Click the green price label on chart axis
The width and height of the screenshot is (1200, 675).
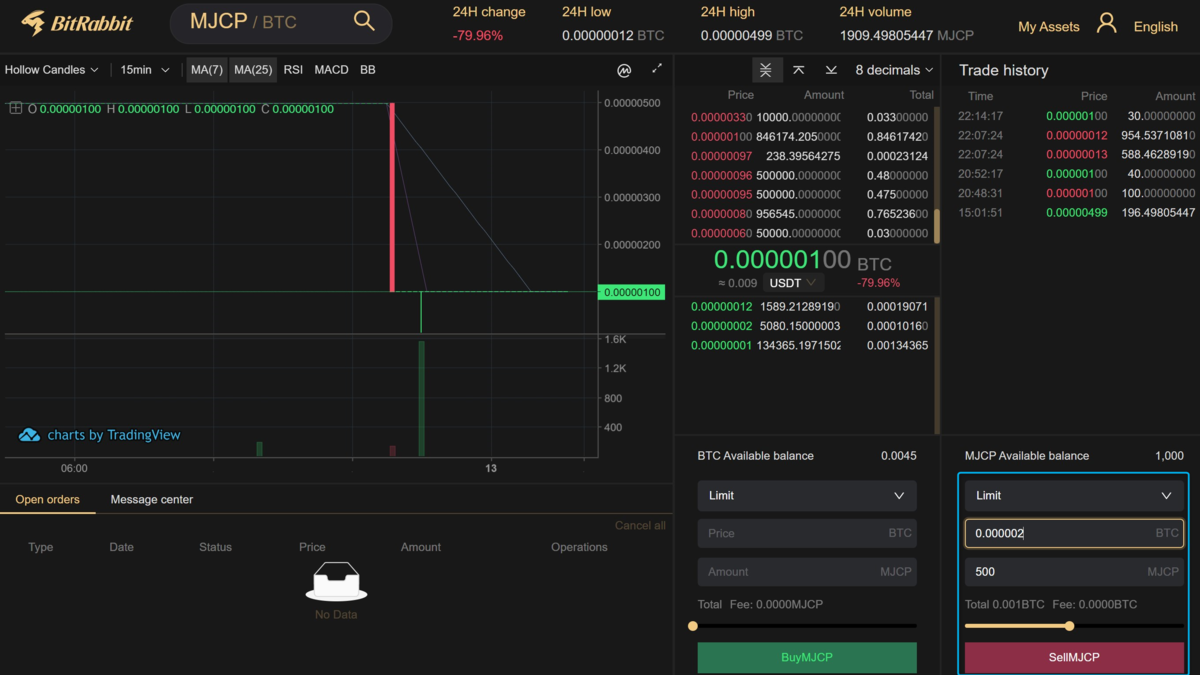click(631, 292)
